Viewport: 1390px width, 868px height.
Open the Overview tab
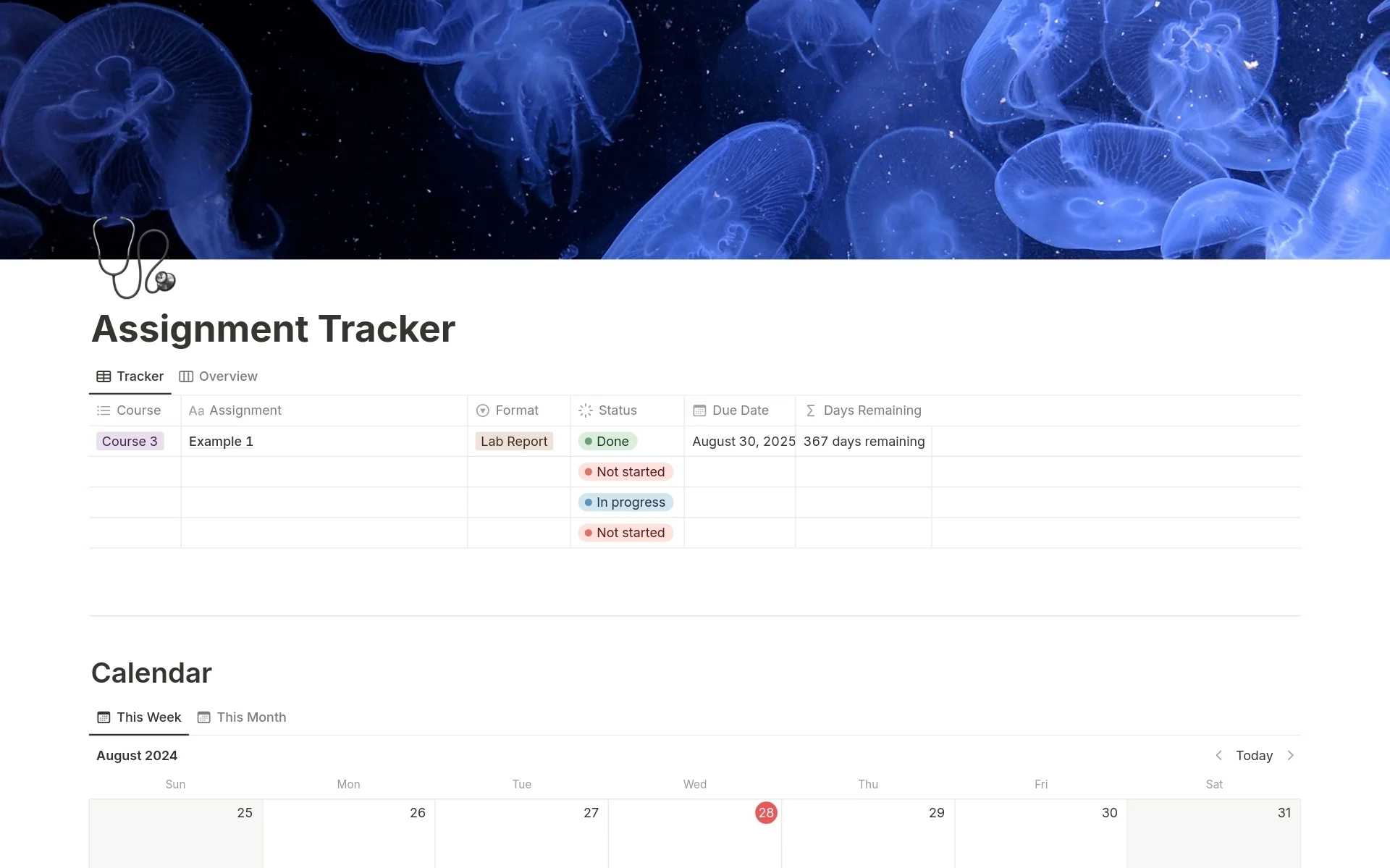(227, 376)
